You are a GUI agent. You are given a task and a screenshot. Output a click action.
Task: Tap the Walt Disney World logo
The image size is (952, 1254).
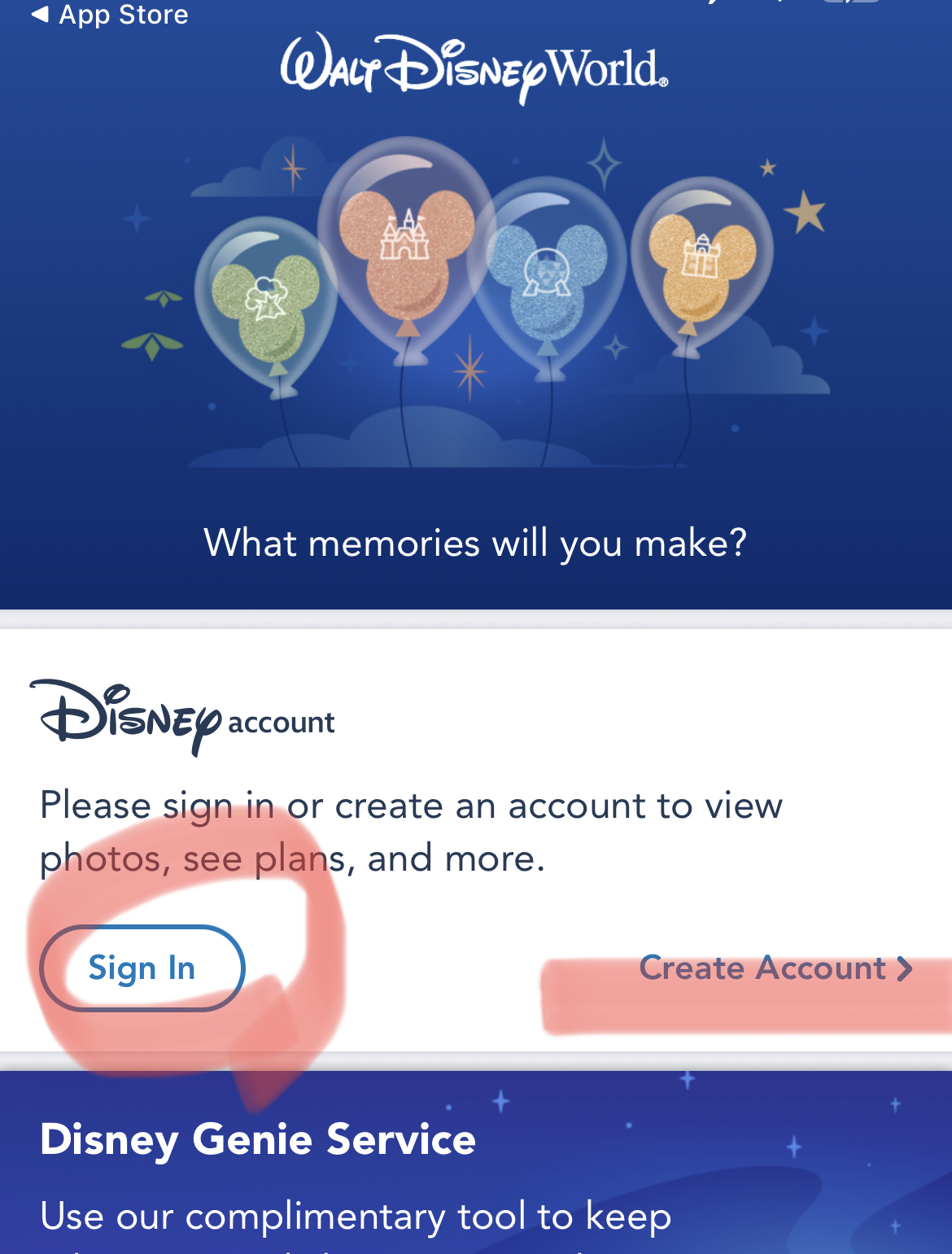[474, 68]
